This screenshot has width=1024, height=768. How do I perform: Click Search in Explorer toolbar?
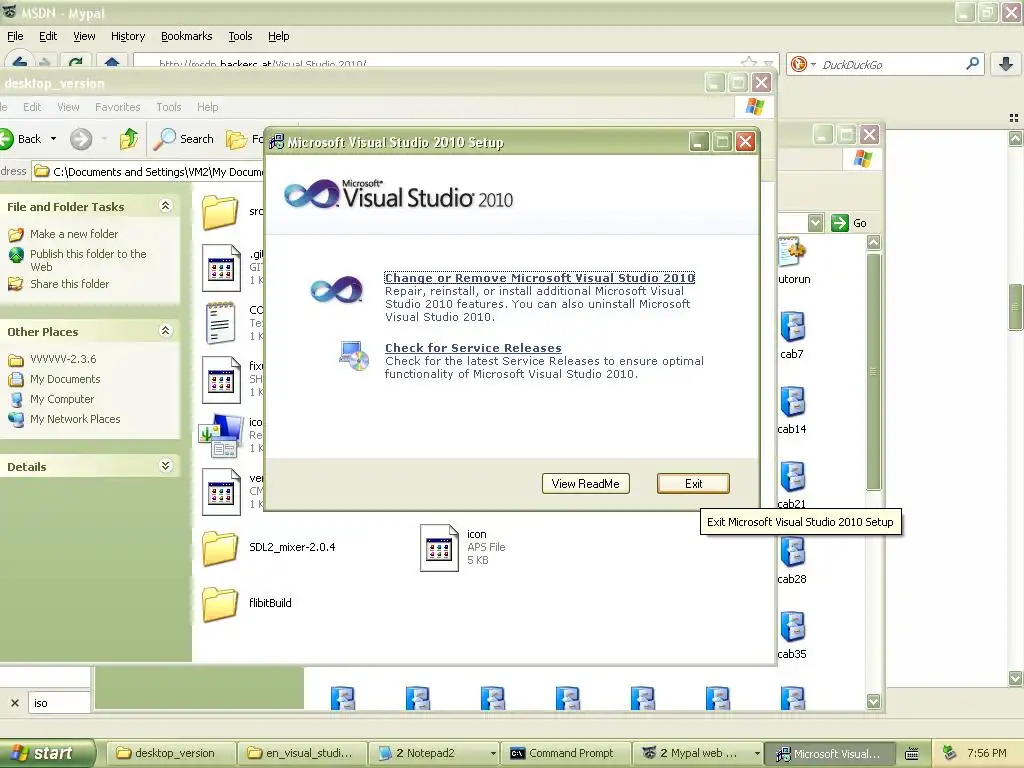coord(184,139)
